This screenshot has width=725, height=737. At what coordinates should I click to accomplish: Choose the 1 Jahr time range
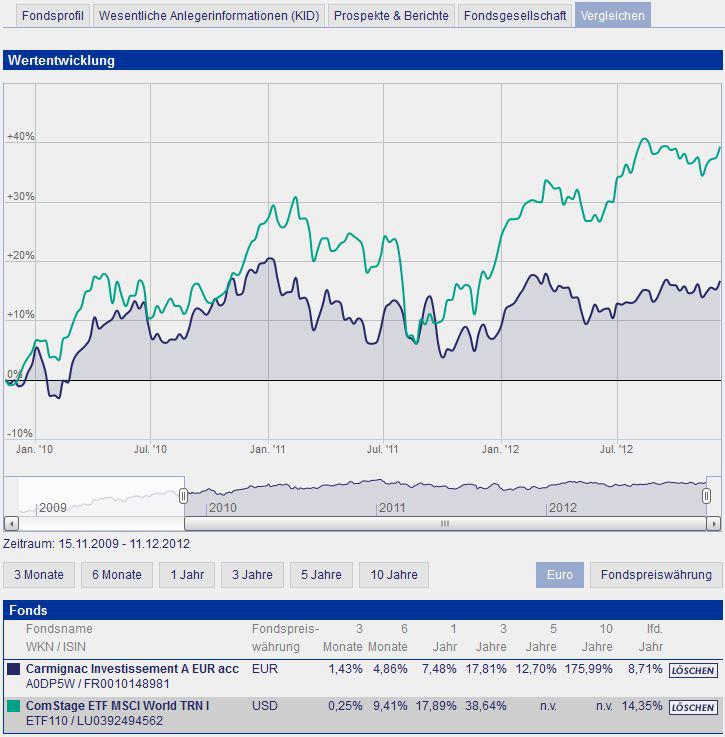coord(187,575)
